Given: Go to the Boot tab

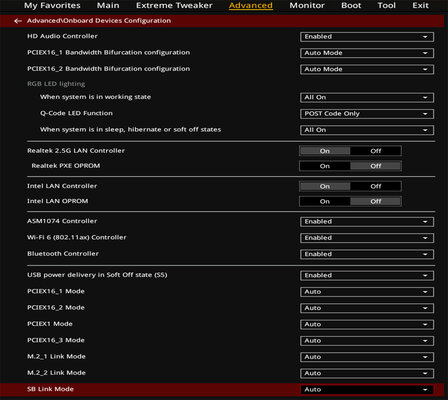Looking at the screenshot, I should point(351,5).
